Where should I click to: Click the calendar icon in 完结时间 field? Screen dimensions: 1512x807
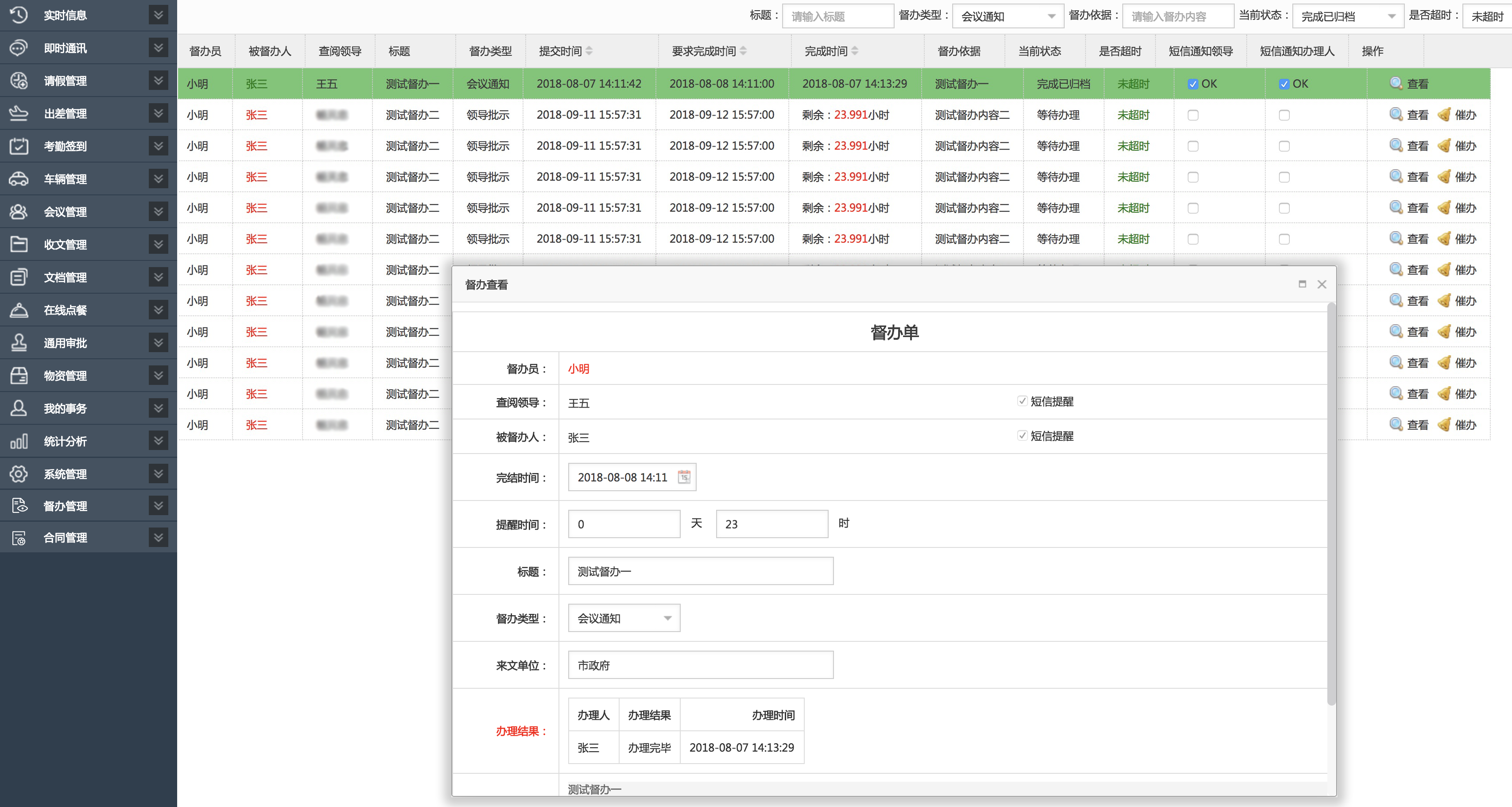tap(684, 477)
